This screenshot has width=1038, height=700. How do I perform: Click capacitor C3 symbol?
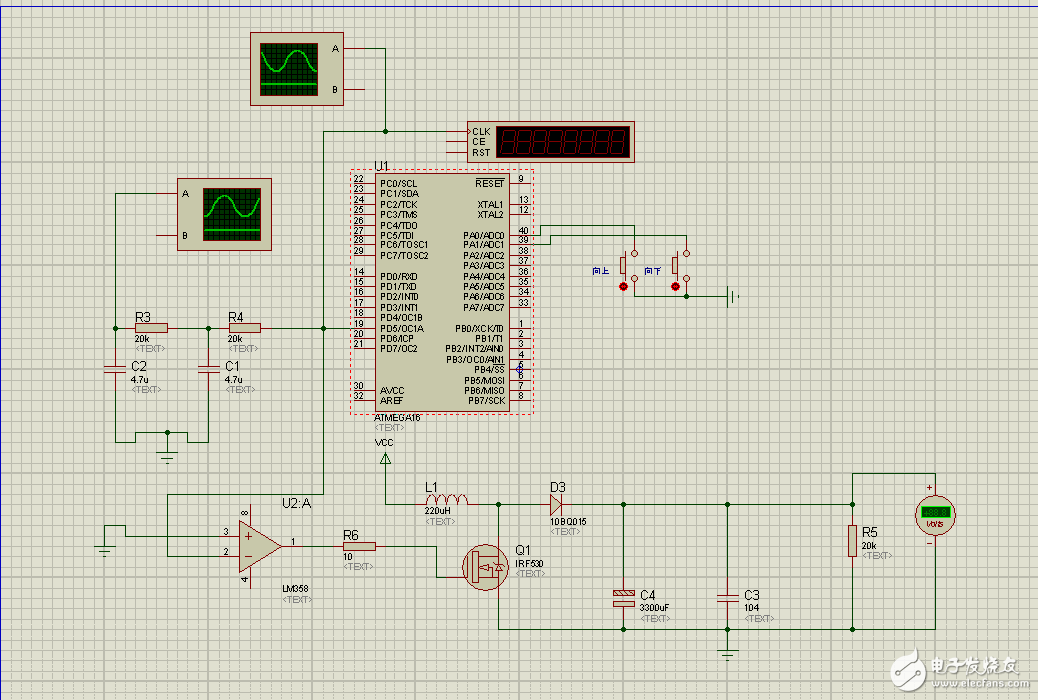click(x=727, y=598)
